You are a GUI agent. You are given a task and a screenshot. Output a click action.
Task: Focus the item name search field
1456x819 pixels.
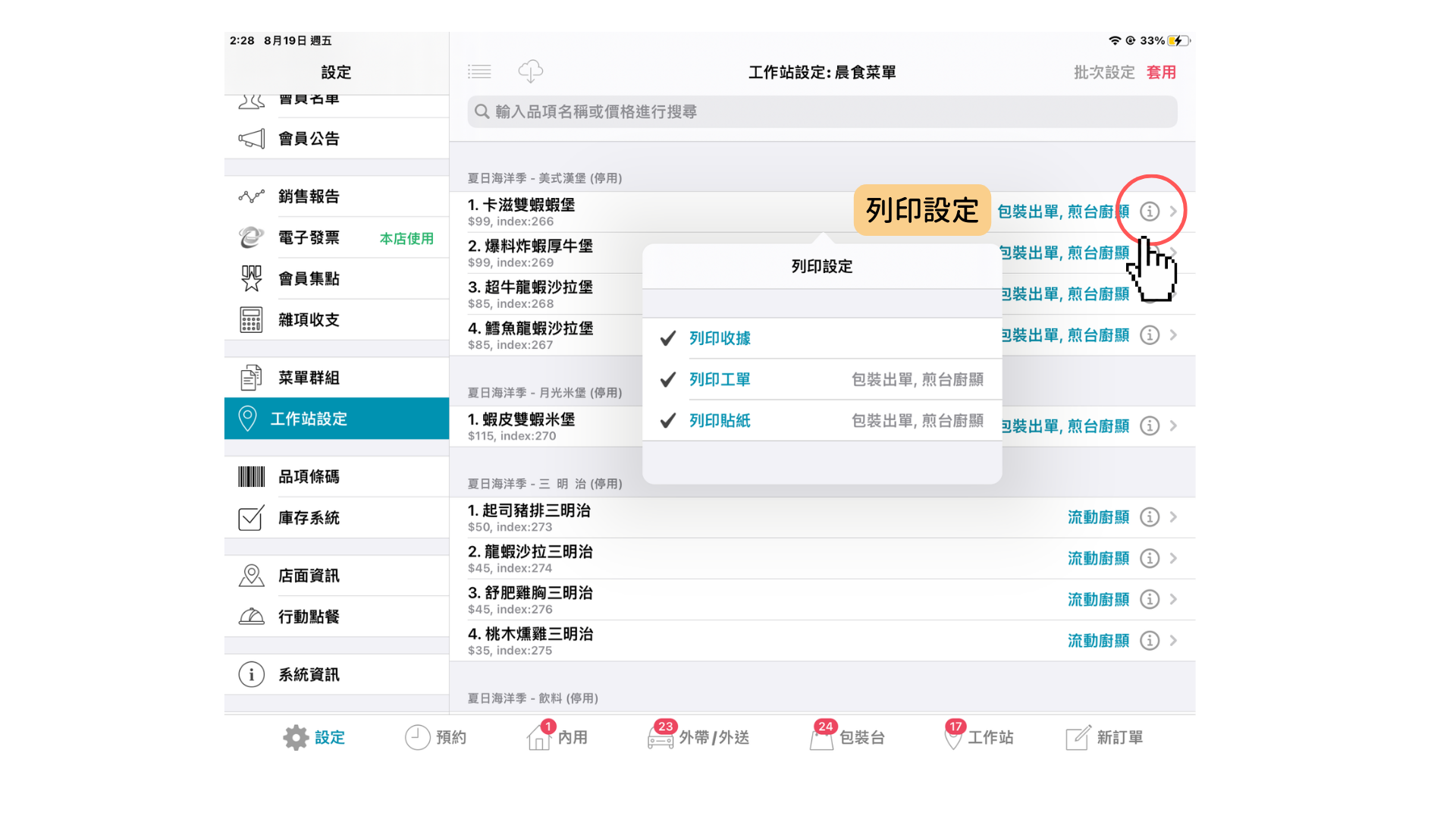(x=822, y=111)
